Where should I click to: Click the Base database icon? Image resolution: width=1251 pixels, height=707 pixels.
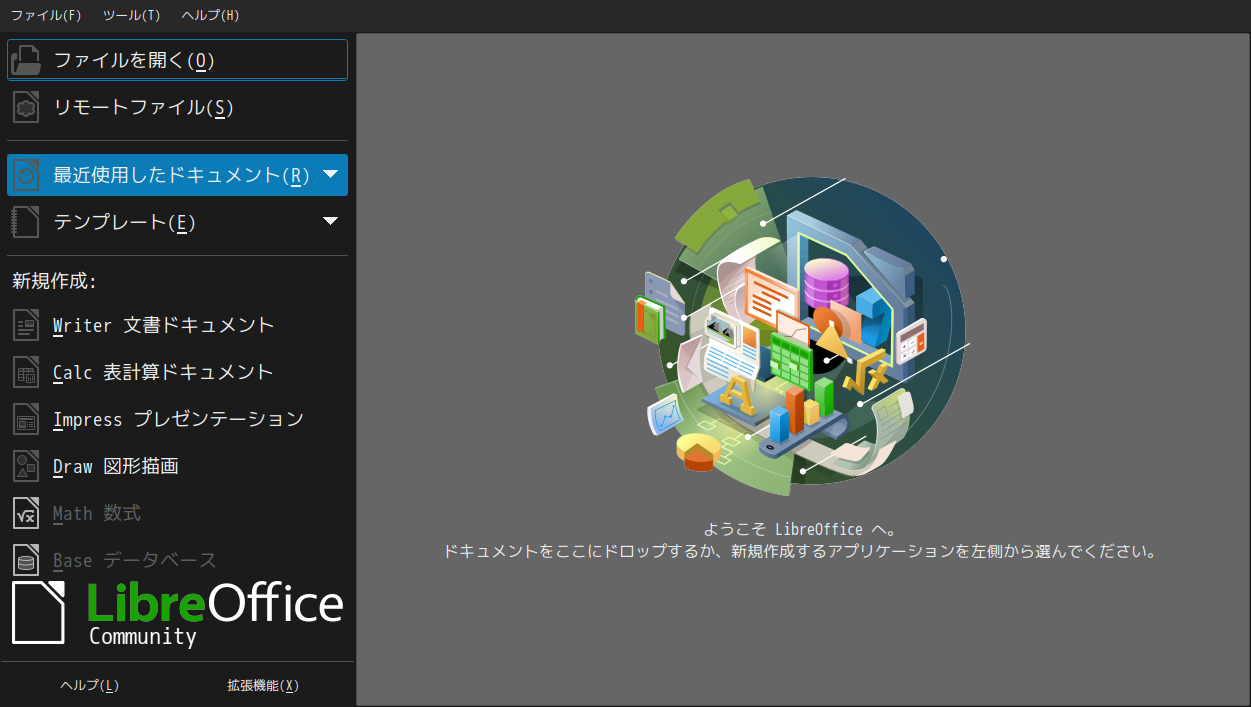click(x=26, y=560)
